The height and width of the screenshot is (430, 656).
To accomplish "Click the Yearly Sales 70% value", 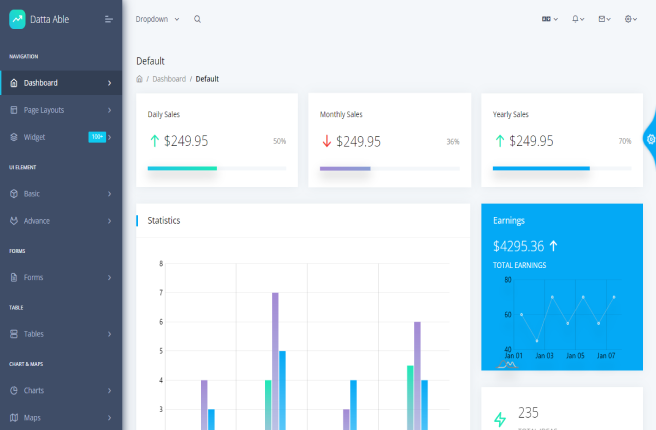I will [x=625, y=141].
